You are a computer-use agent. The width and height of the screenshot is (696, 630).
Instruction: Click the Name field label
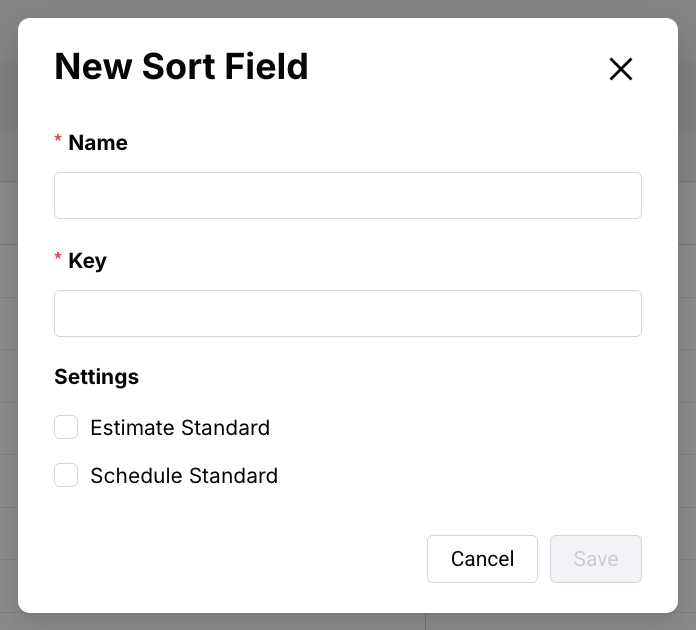pyautogui.click(x=98, y=143)
